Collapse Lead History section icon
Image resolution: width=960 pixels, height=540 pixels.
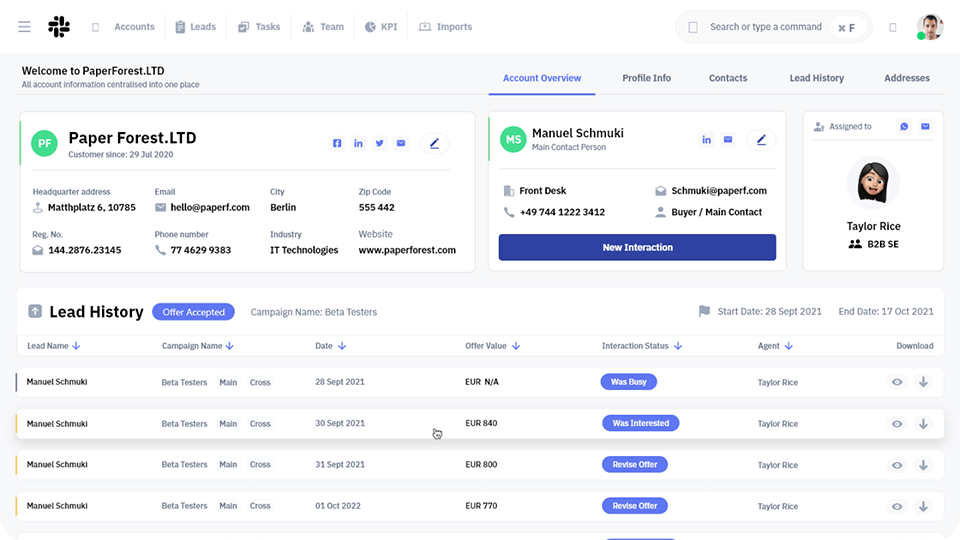[x=35, y=312]
